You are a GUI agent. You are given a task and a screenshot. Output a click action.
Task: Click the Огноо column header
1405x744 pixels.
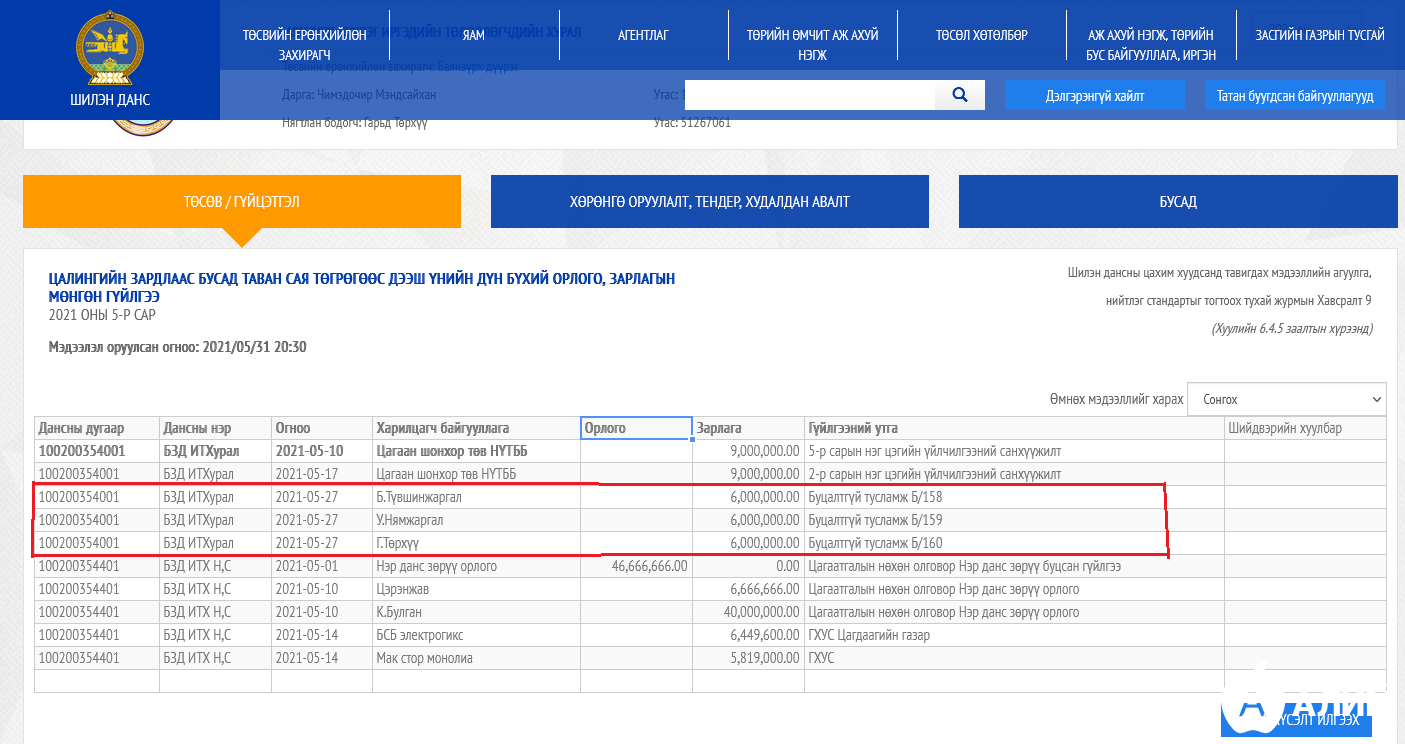(x=322, y=428)
